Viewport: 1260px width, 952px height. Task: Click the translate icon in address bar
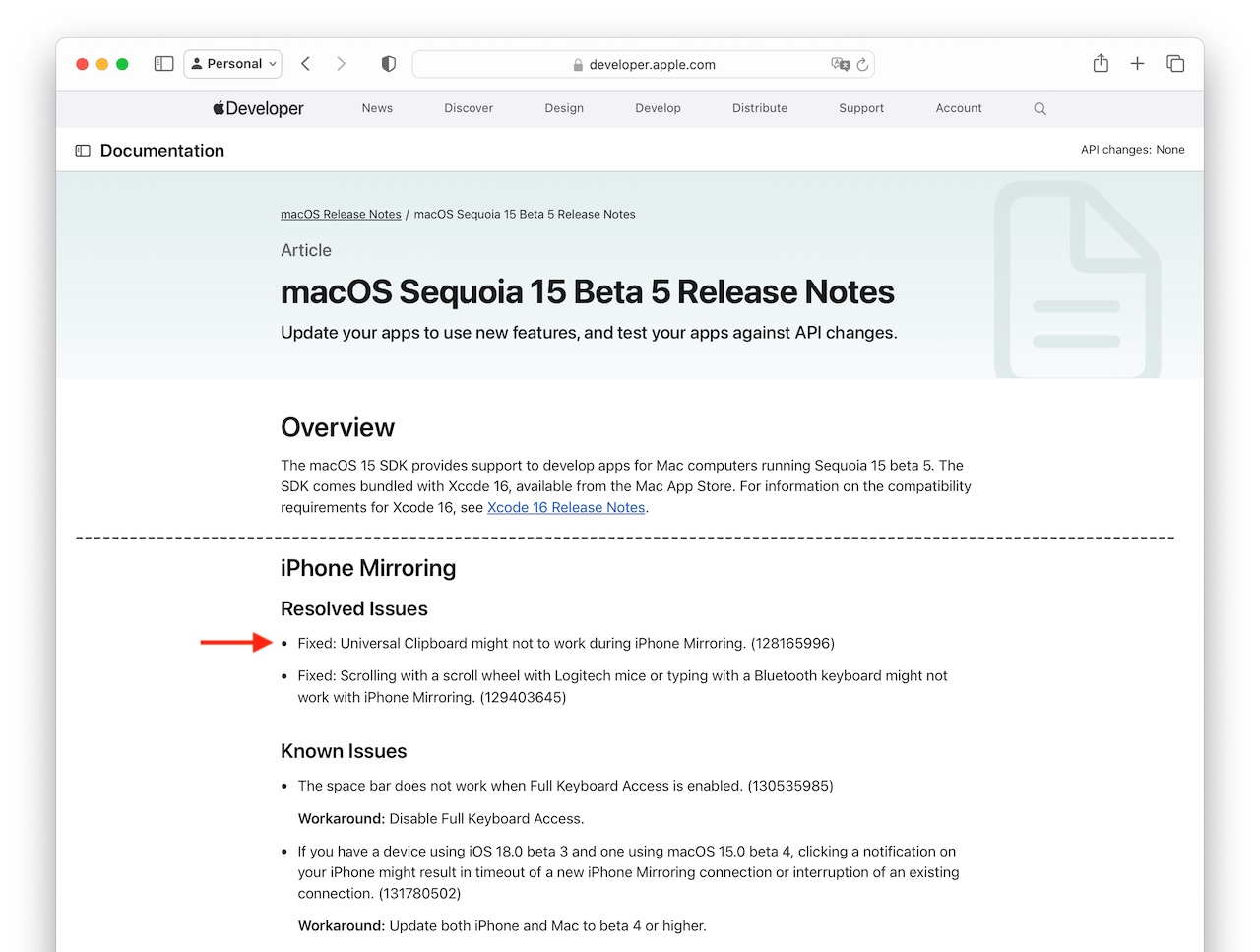(840, 64)
